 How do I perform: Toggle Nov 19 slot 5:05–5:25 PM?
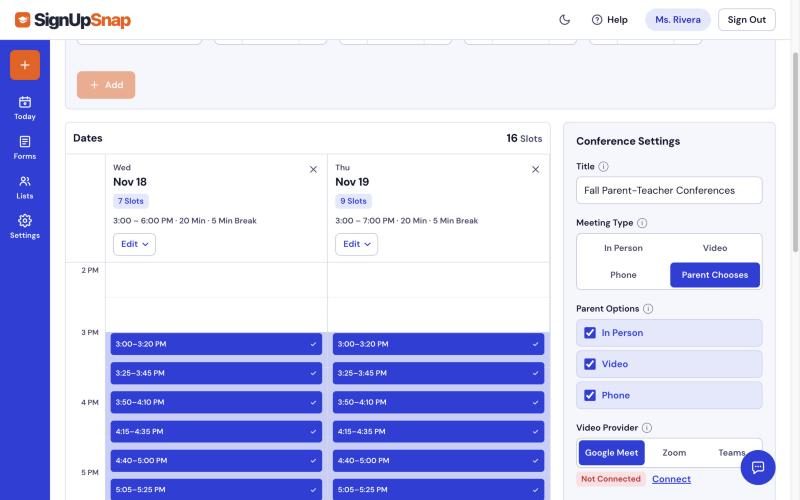click(438, 489)
